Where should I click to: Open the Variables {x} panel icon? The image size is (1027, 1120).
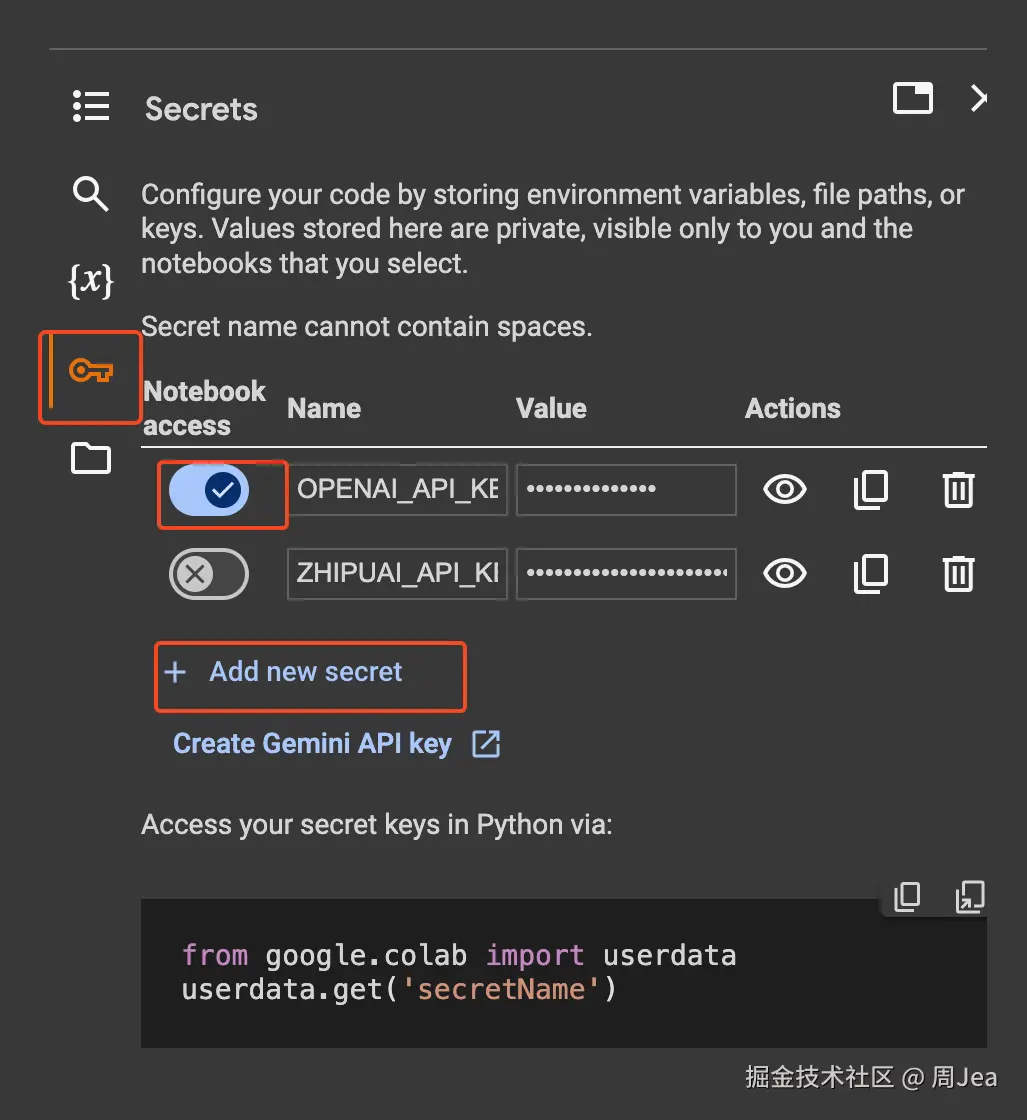tap(91, 282)
